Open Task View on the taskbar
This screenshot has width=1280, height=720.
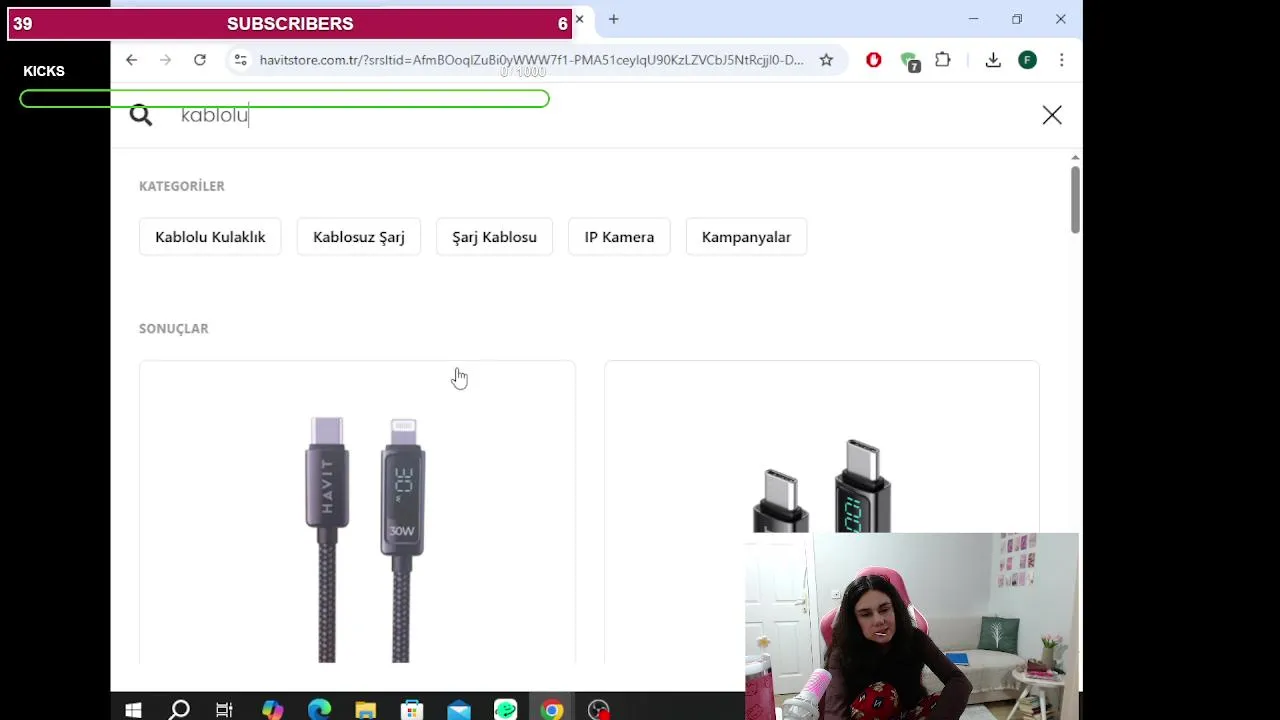225,710
